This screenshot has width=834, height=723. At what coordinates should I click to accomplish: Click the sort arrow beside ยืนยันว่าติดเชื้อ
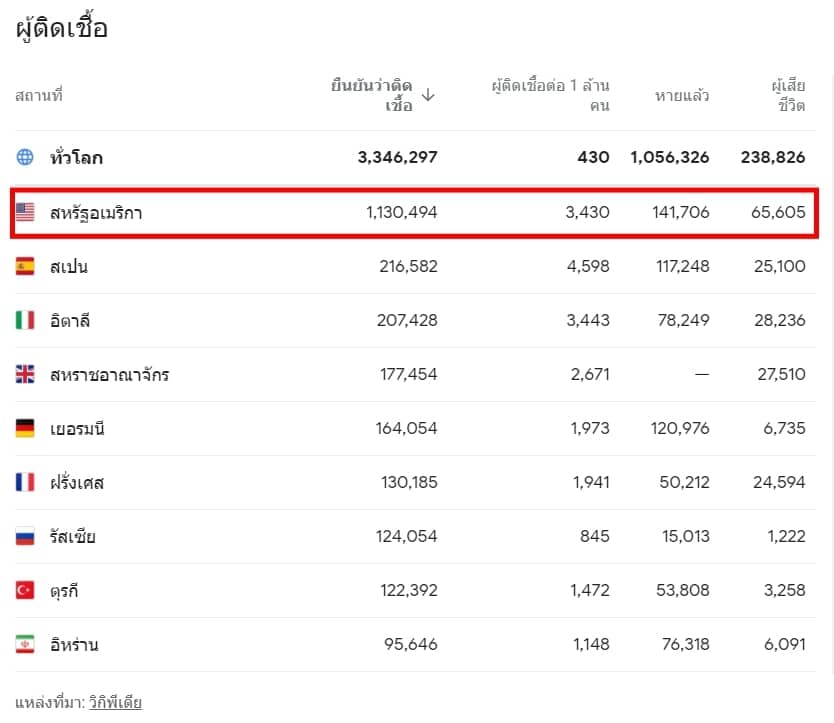click(x=428, y=95)
